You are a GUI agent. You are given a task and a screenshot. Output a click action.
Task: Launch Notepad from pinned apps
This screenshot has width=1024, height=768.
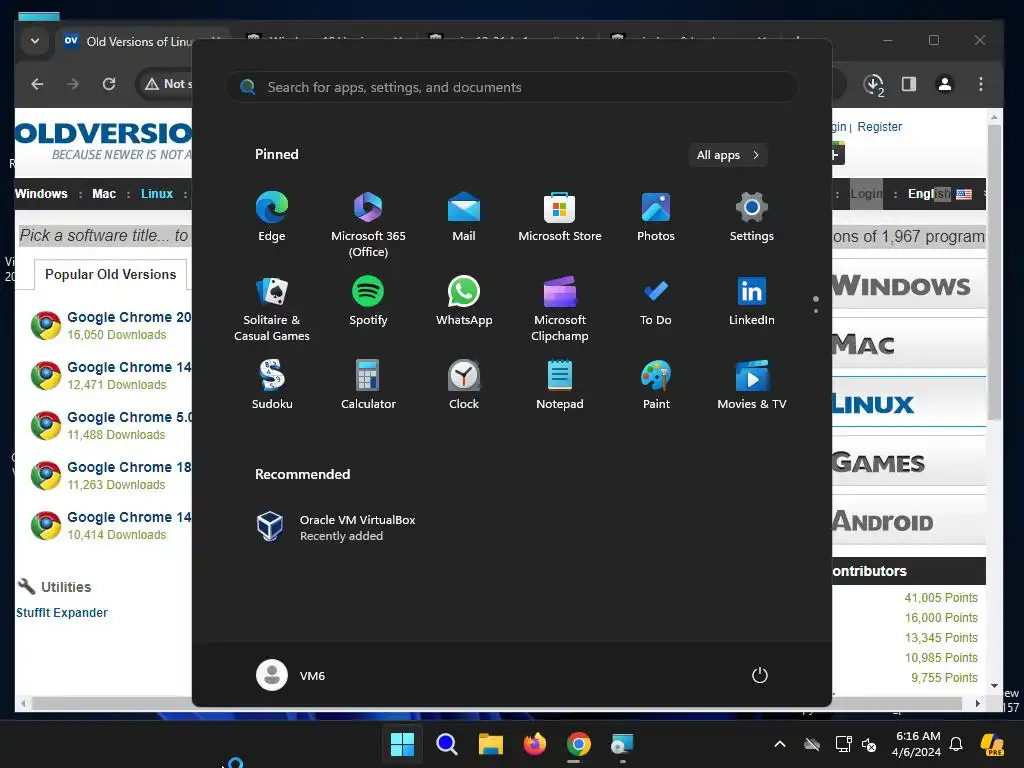tap(560, 385)
